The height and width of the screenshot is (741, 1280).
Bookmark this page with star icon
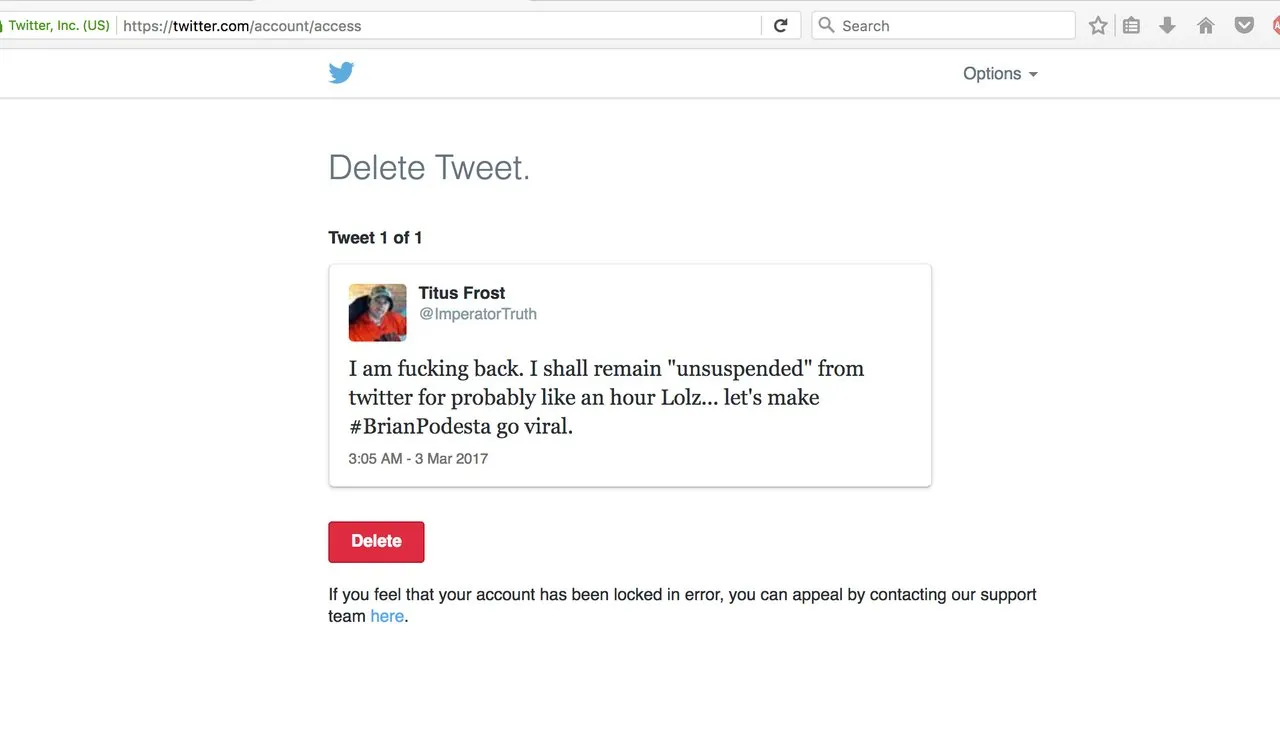1098,26
